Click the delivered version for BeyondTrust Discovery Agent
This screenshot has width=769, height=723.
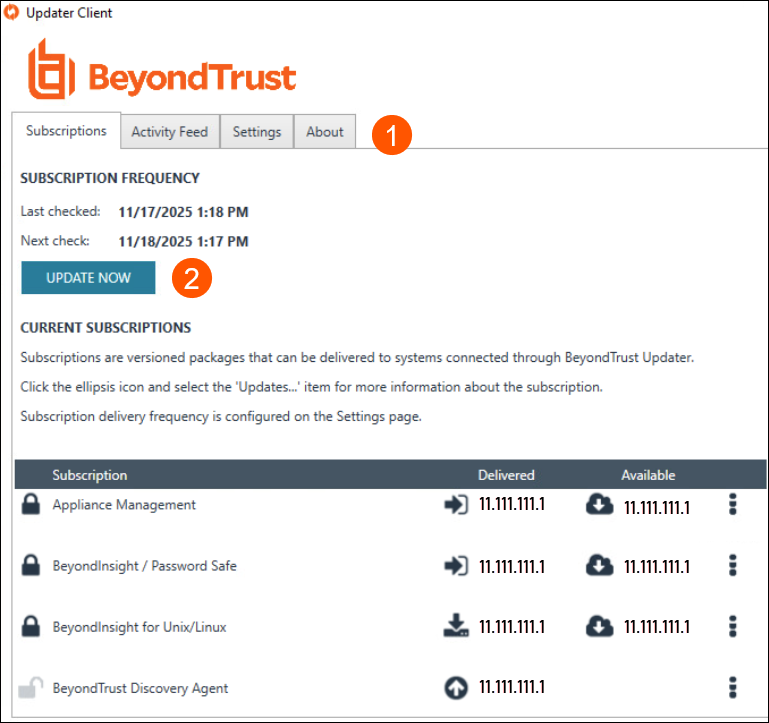[512, 687]
